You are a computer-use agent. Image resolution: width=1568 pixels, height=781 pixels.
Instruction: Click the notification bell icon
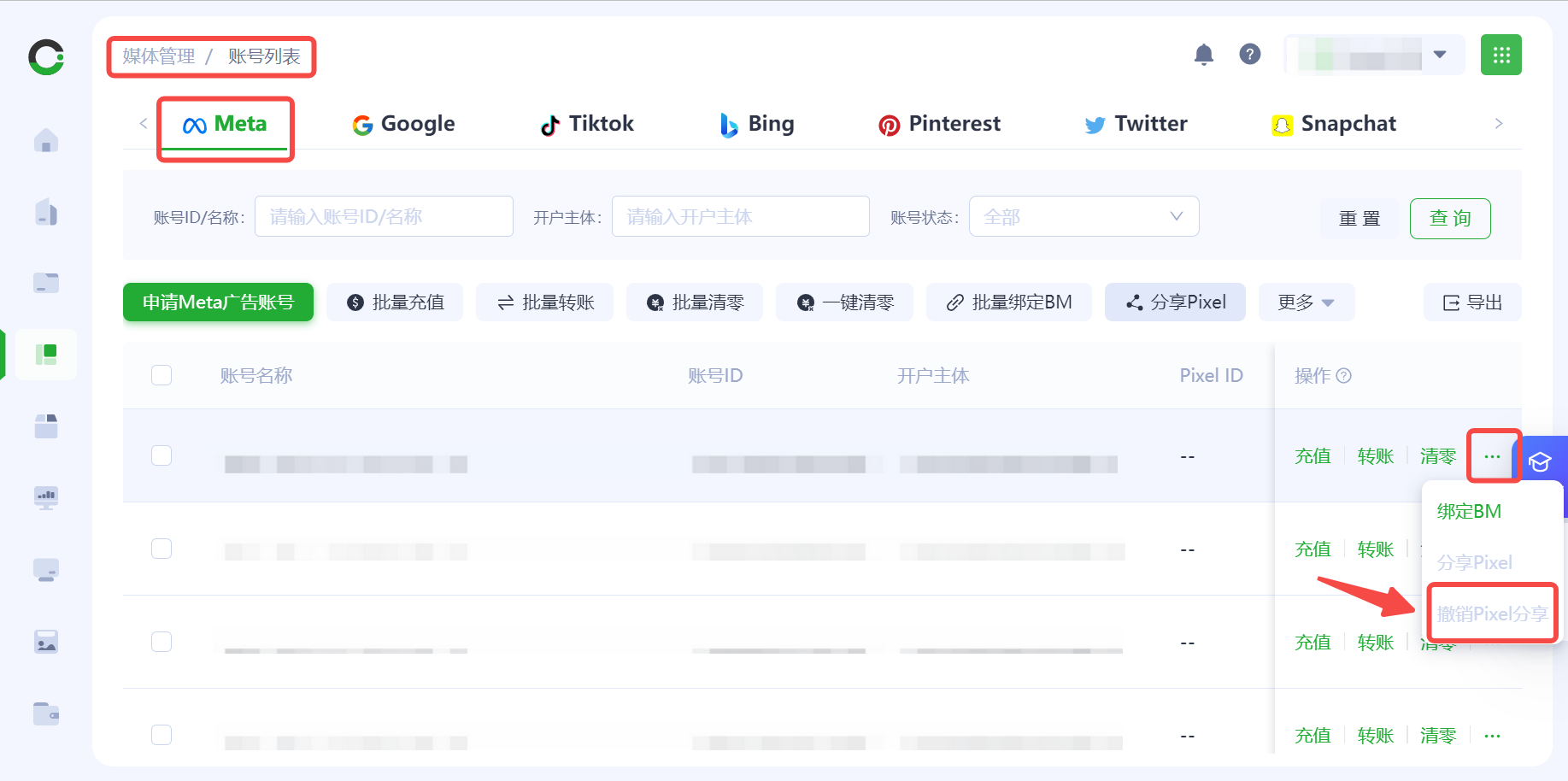1203,55
